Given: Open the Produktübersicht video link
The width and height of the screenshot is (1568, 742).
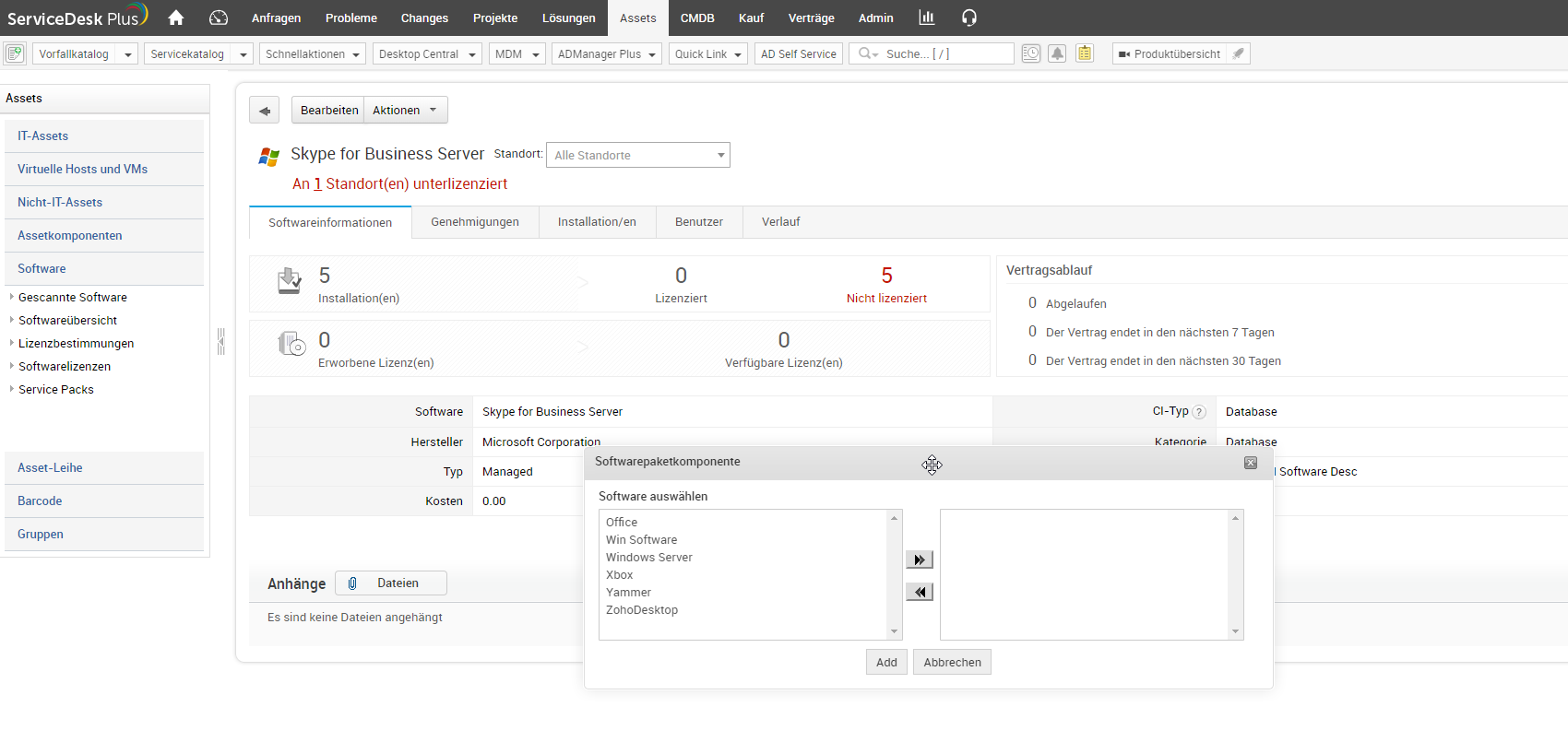Looking at the screenshot, I should click(x=1169, y=53).
